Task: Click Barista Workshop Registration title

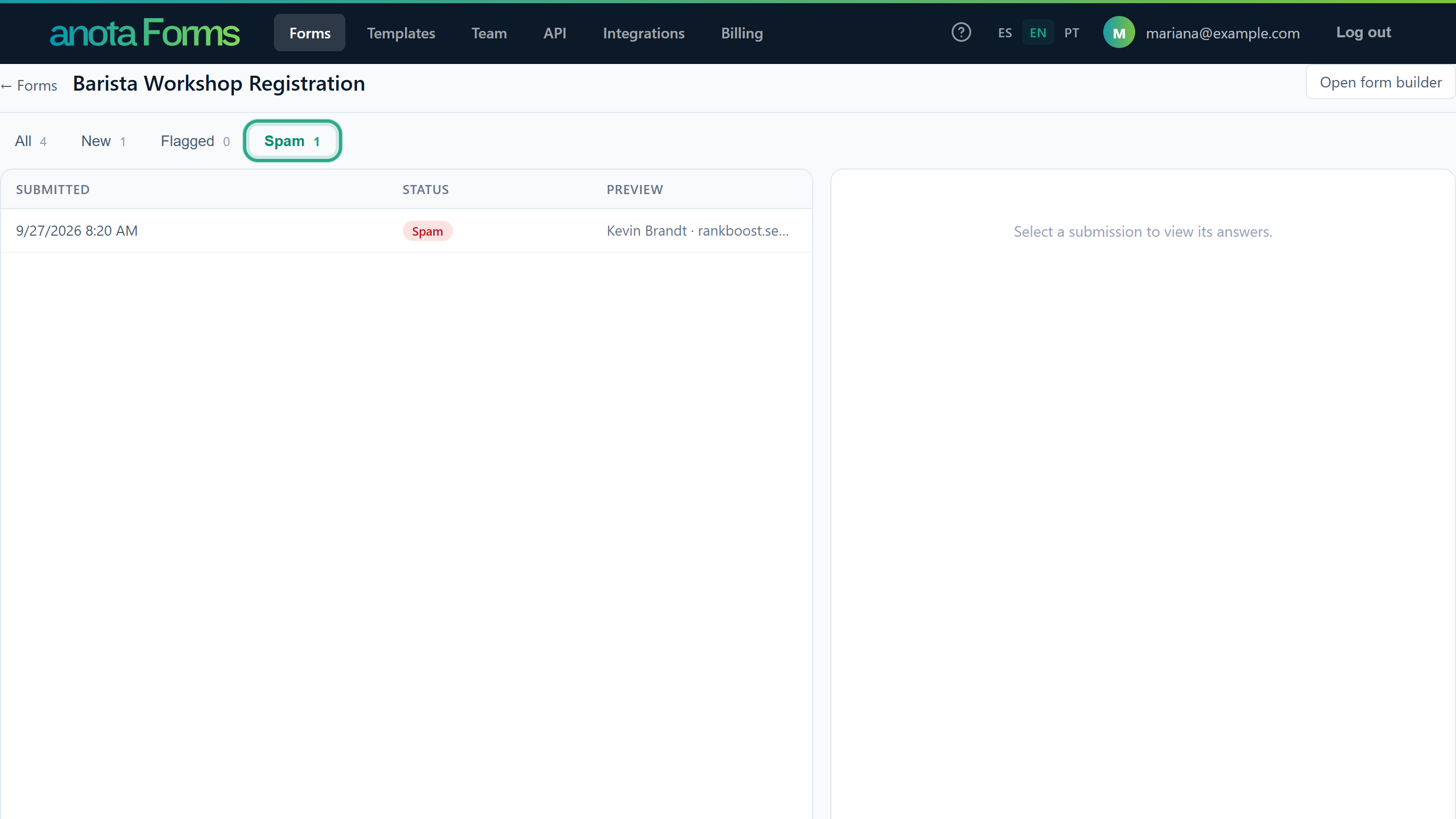Action: click(x=219, y=84)
